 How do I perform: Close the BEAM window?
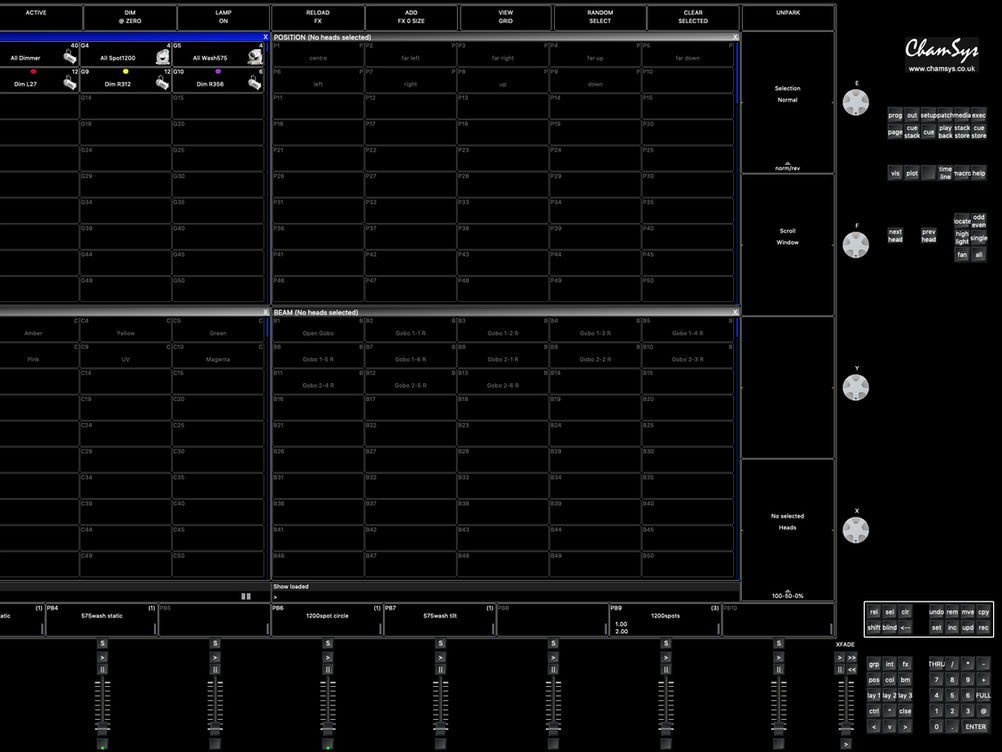[x=736, y=312]
